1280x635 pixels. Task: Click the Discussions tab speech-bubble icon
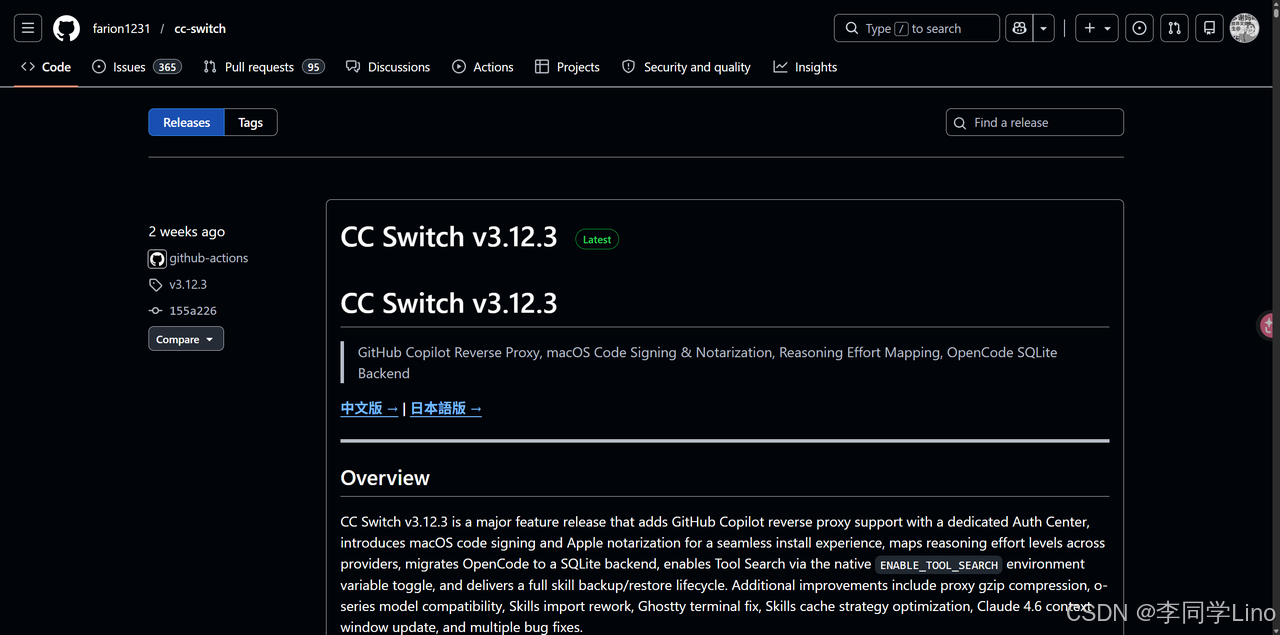(x=353, y=67)
